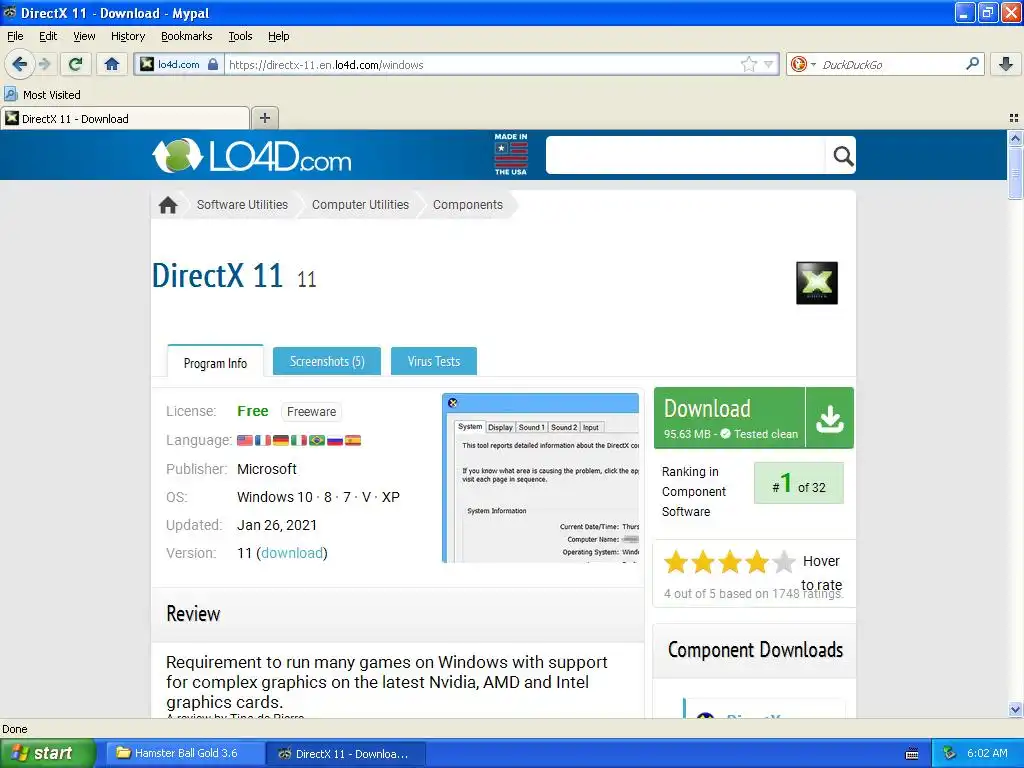Rate five stars with the grey star
The height and width of the screenshot is (768, 1024).
pyautogui.click(x=783, y=562)
